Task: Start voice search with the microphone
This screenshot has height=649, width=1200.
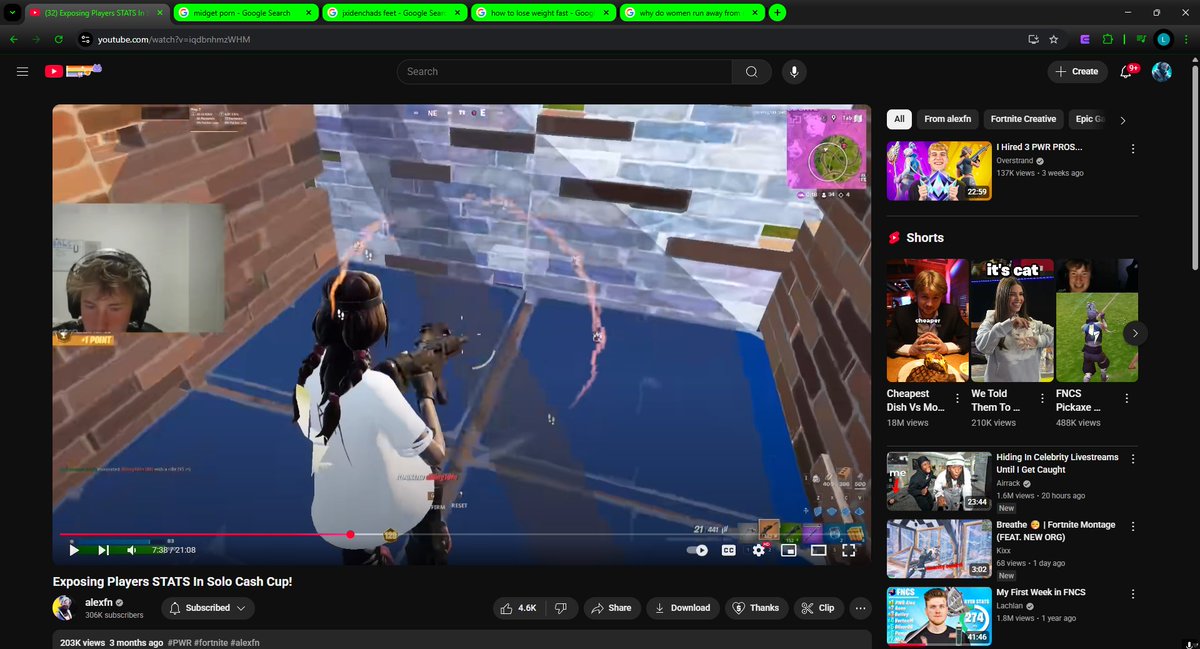Action: tap(794, 71)
